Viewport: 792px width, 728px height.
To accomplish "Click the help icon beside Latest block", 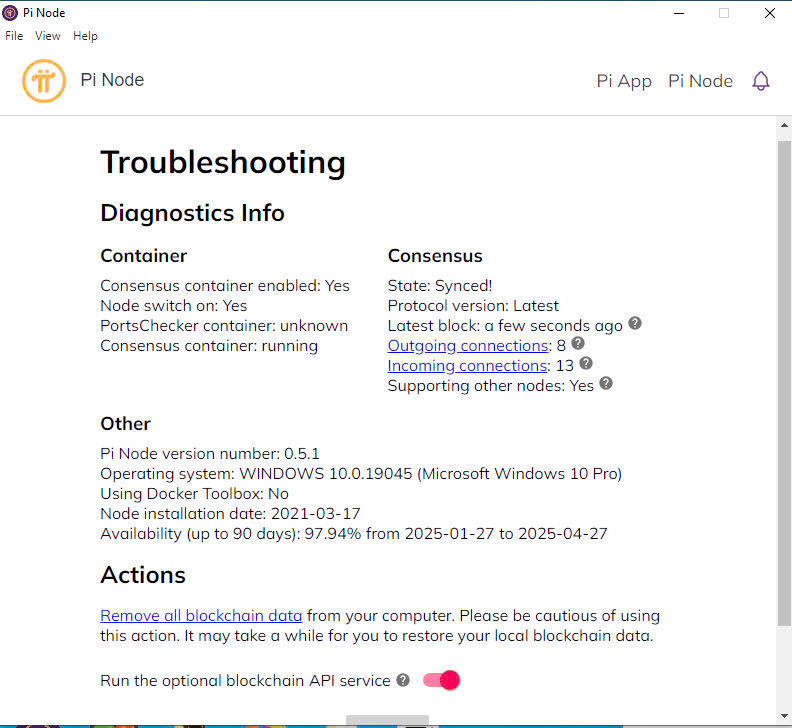I will 634,324.
